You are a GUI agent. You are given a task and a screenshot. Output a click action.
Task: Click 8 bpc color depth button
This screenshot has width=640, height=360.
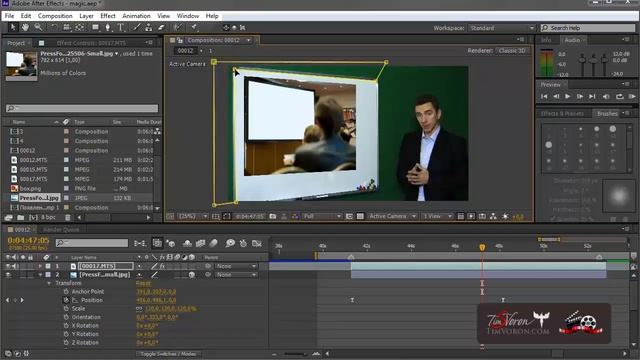pyautogui.click(x=48, y=218)
